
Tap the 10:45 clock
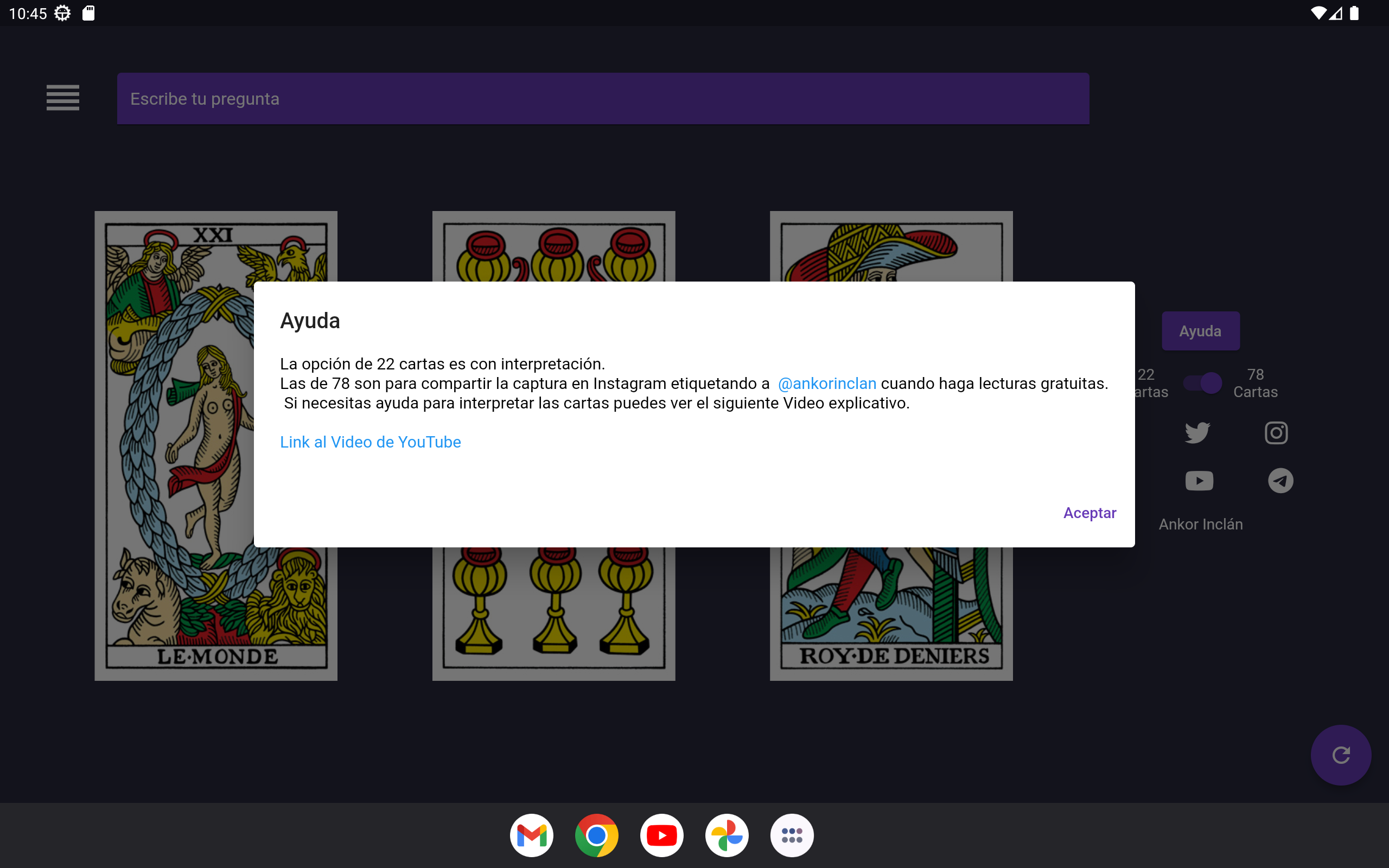coord(28,13)
